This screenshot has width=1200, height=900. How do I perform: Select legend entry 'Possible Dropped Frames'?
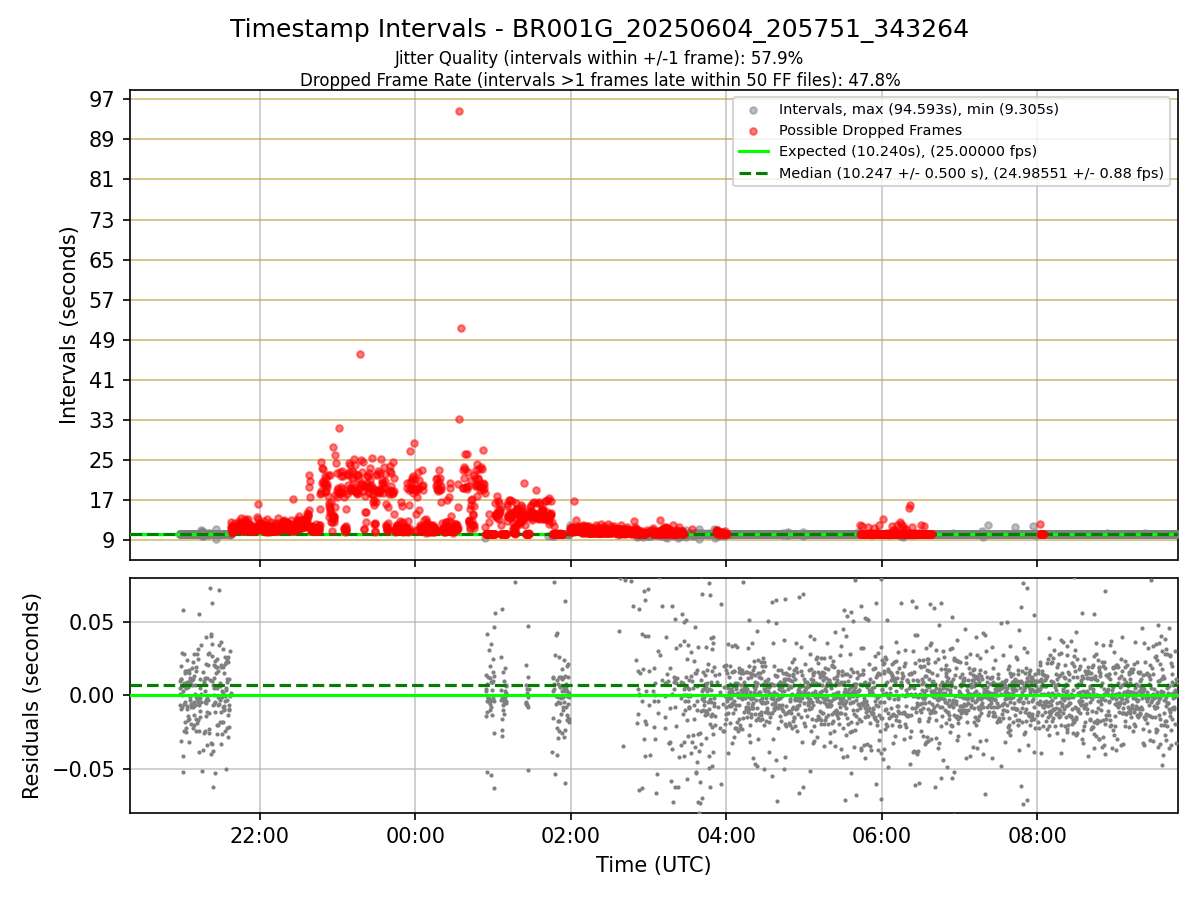pos(870,130)
